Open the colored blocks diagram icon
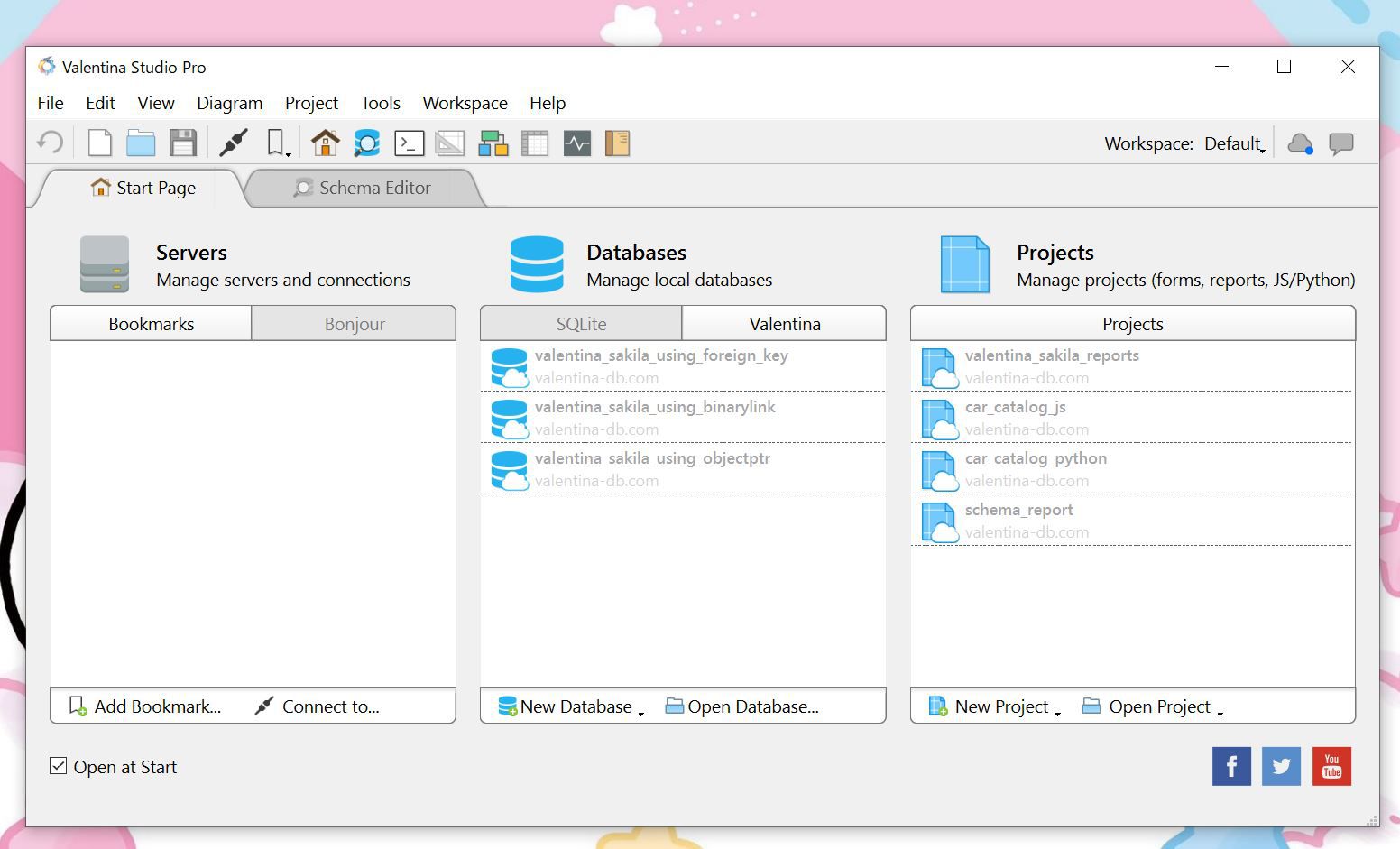Screen dimensions: 1400x849 [x=493, y=143]
